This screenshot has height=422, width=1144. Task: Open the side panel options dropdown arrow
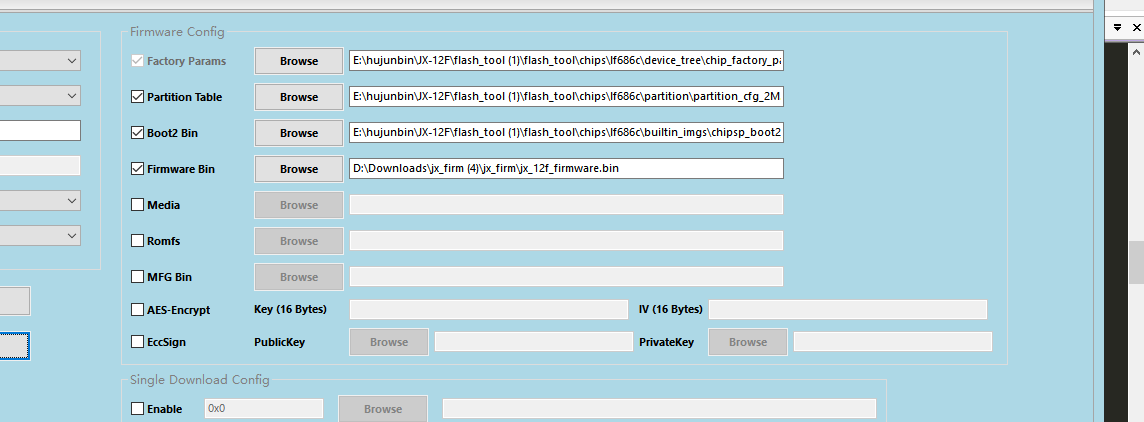point(1118,27)
